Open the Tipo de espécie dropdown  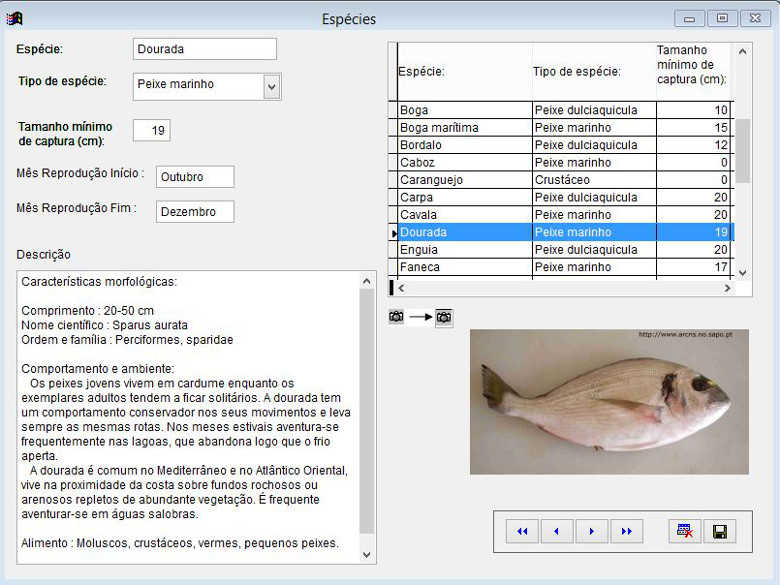272,87
